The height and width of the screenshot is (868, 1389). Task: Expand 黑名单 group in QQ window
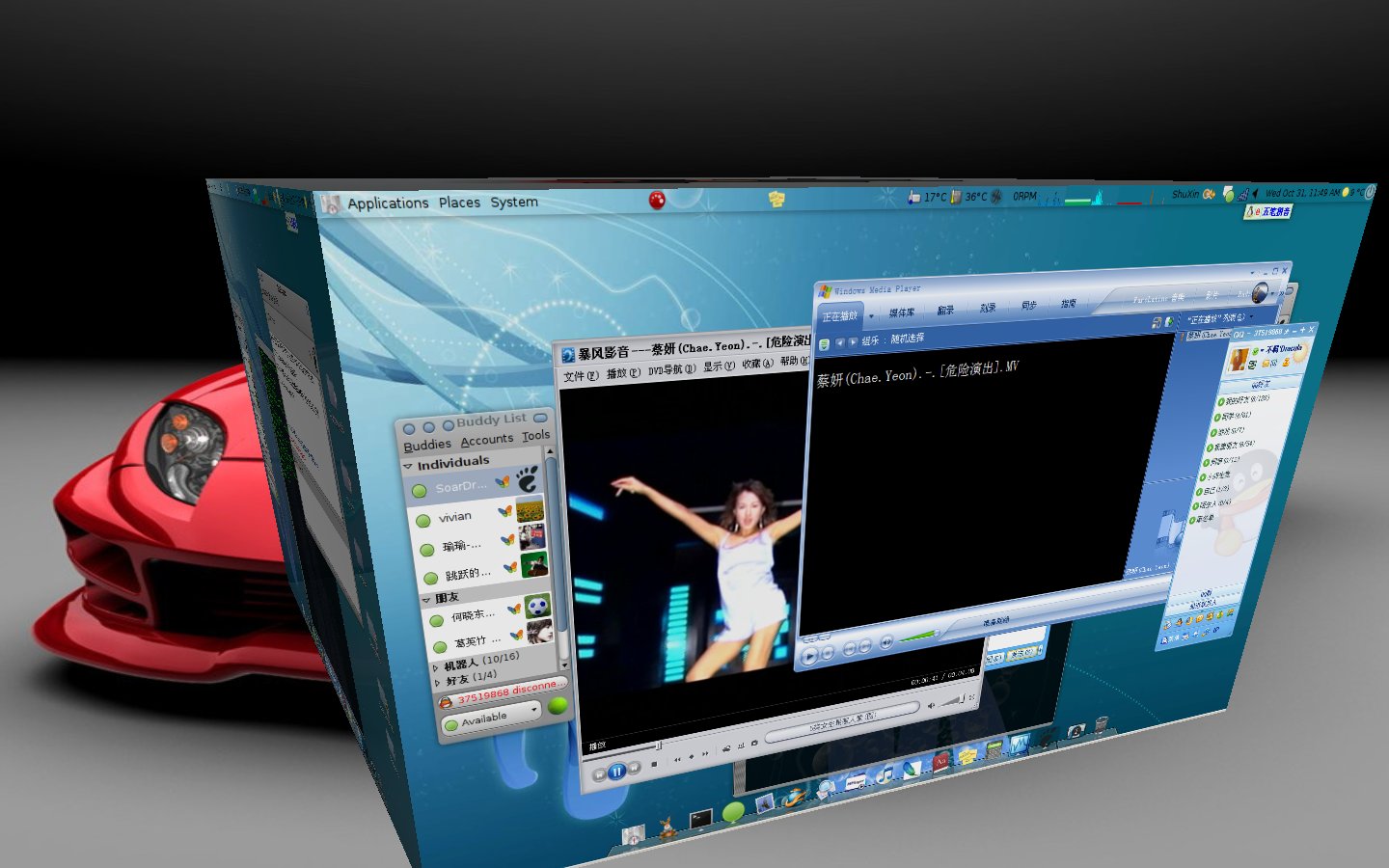[x=1204, y=519]
